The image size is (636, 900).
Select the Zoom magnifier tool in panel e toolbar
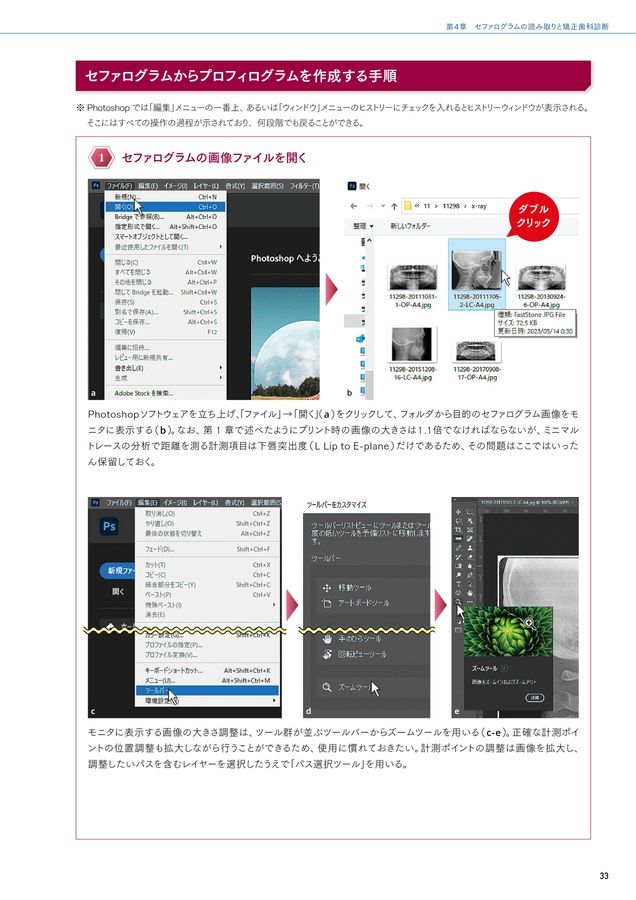click(x=459, y=602)
